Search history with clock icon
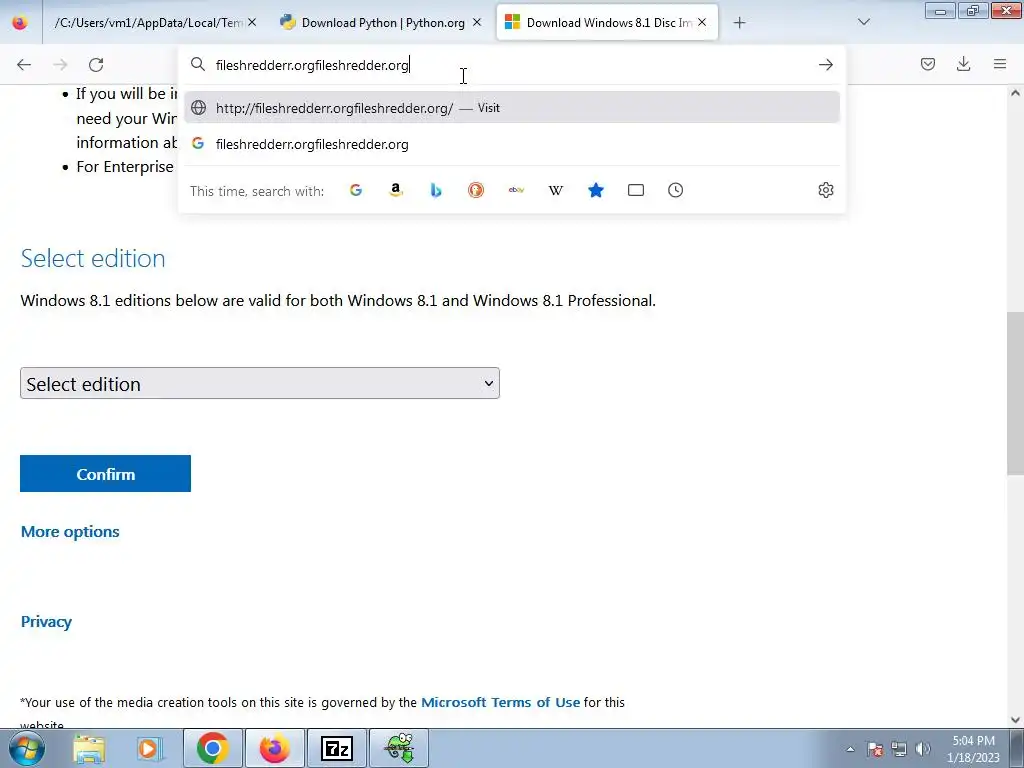Viewport: 1024px width, 768px height. 675,190
